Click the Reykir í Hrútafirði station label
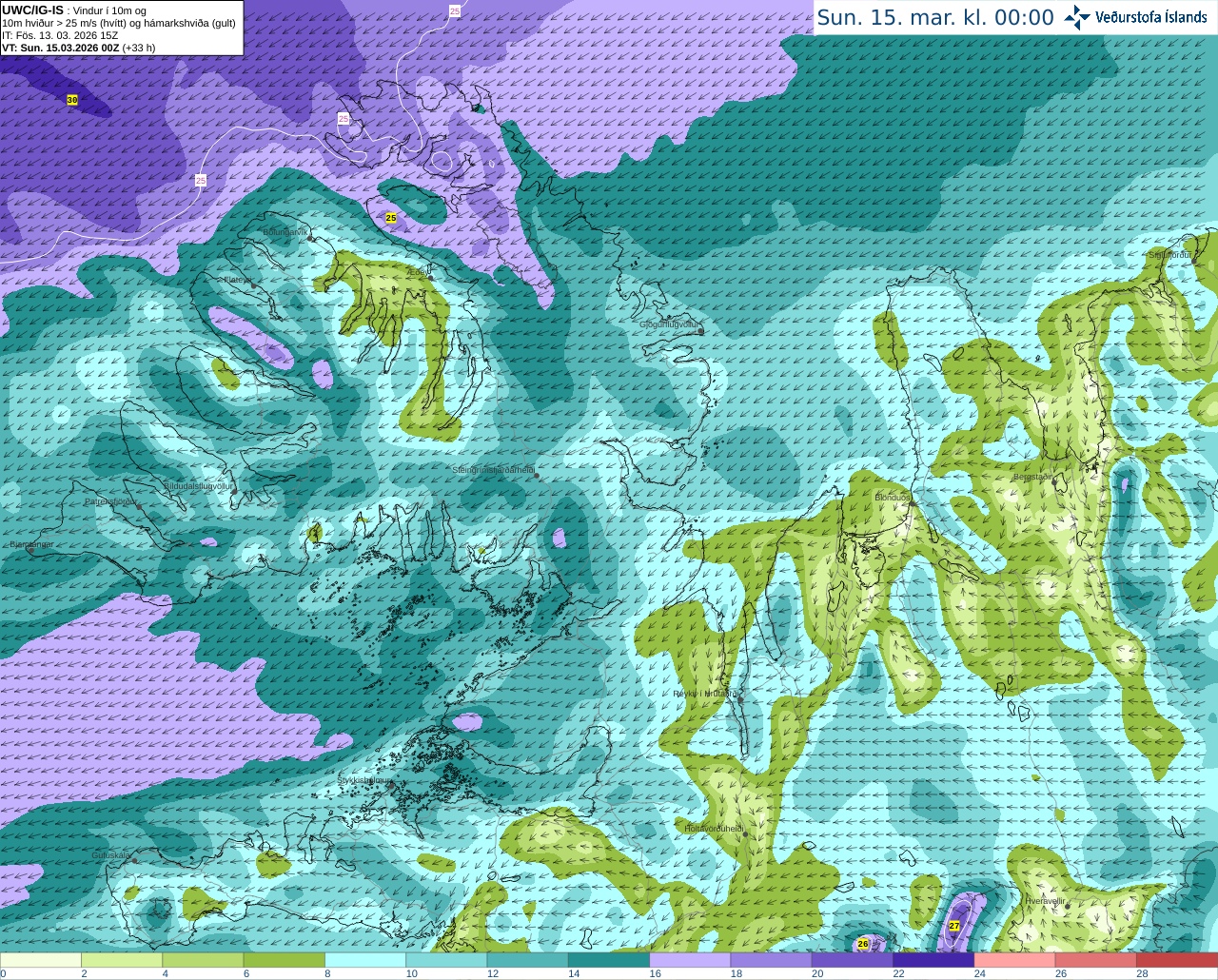The width and height of the screenshot is (1218, 980). coord(707,694)
